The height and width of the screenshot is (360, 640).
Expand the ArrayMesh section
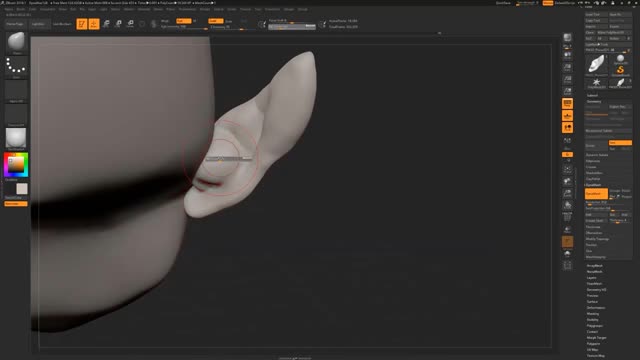[595, 266]
